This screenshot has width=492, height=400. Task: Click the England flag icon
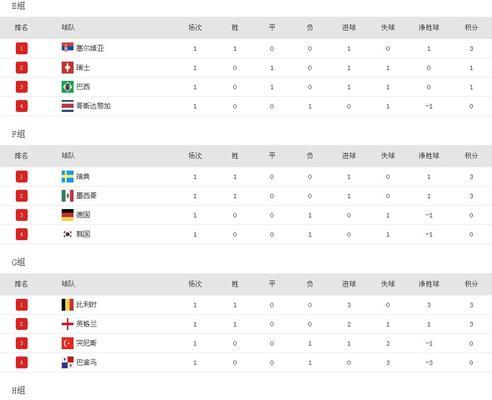[67, 324]
